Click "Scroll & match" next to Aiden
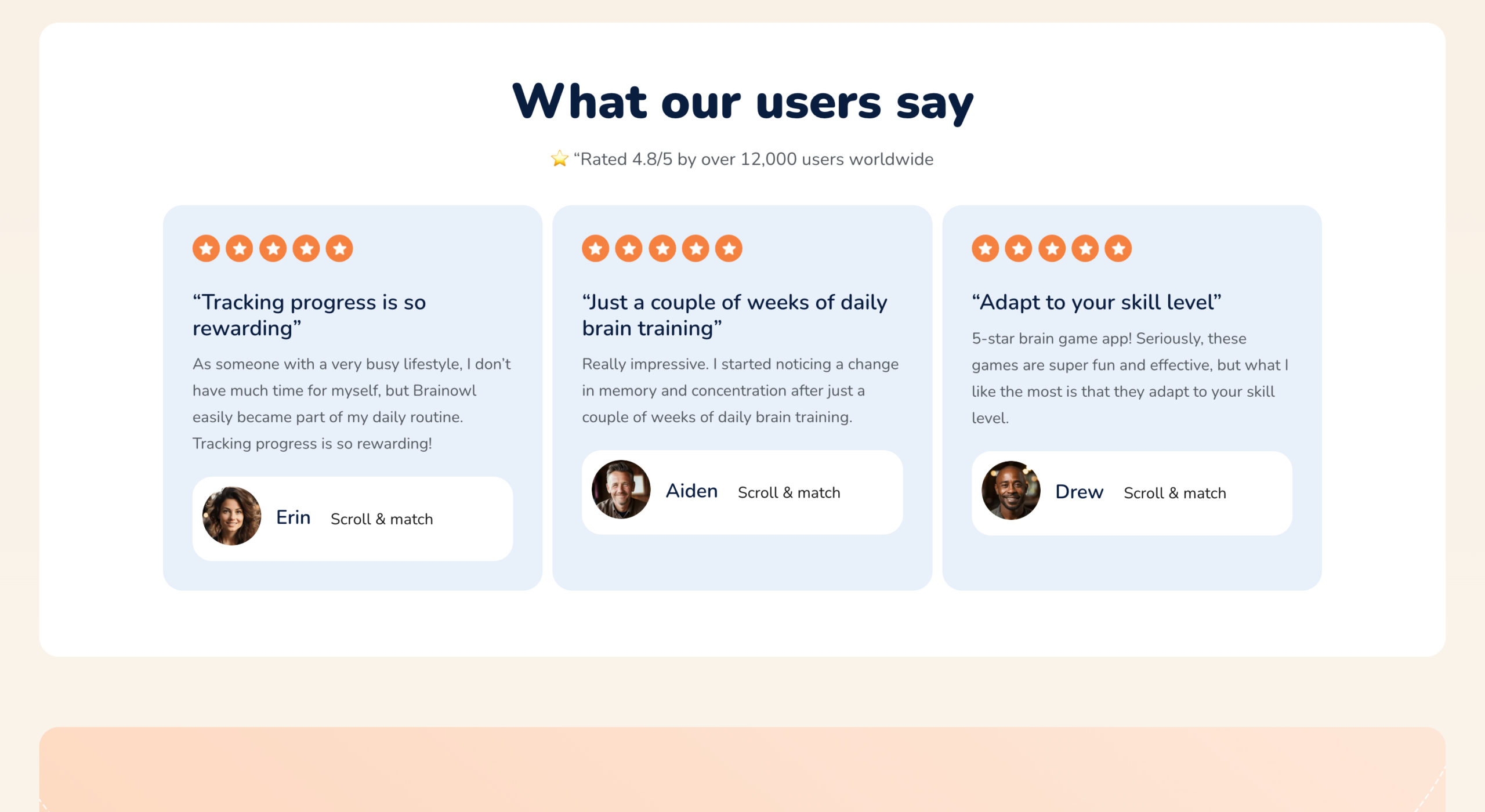The height and width of the screenshot is (812, 1485). [789, 492]
